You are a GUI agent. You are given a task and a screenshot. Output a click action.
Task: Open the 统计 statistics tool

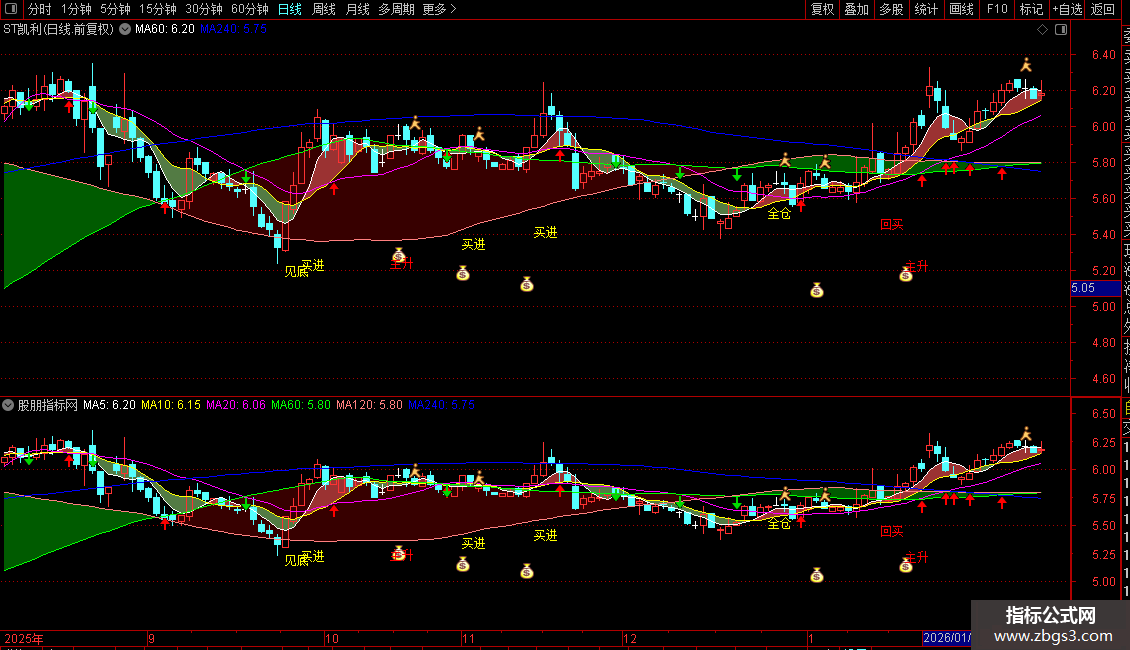coord(925,9)
